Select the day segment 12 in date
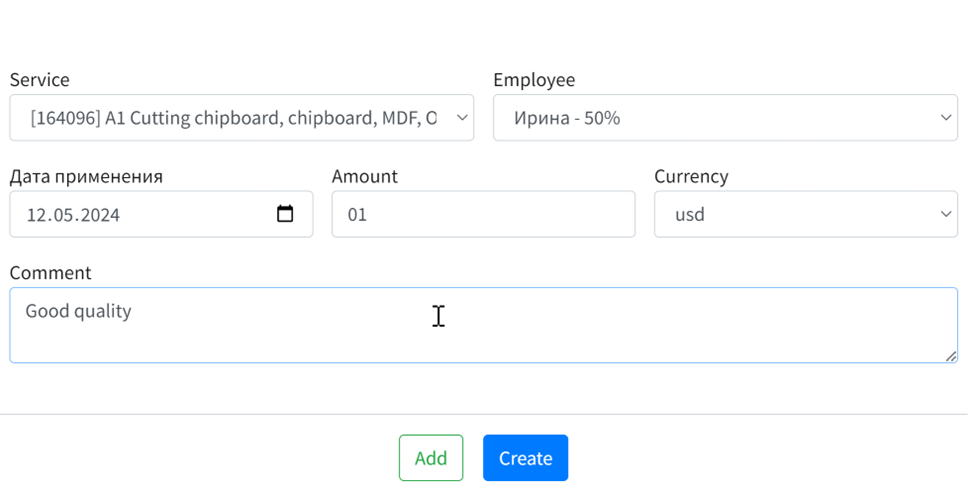This screenshot has width=974, height=492. (37, 215)
